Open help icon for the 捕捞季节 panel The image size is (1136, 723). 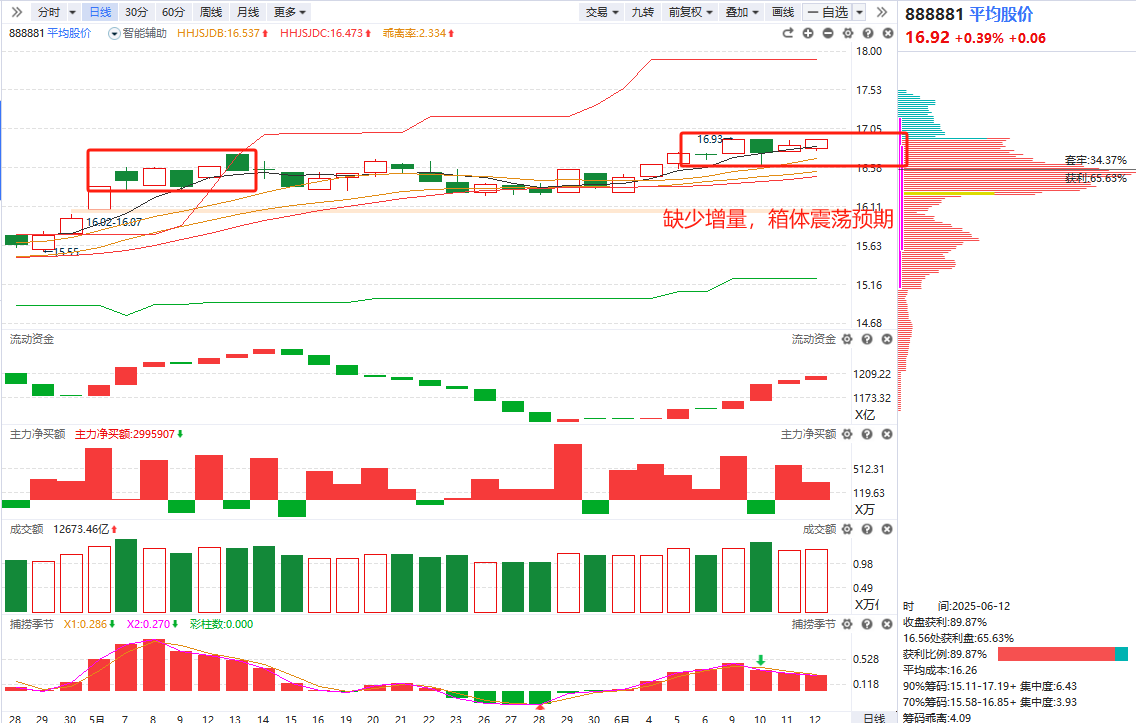(866, 624)
